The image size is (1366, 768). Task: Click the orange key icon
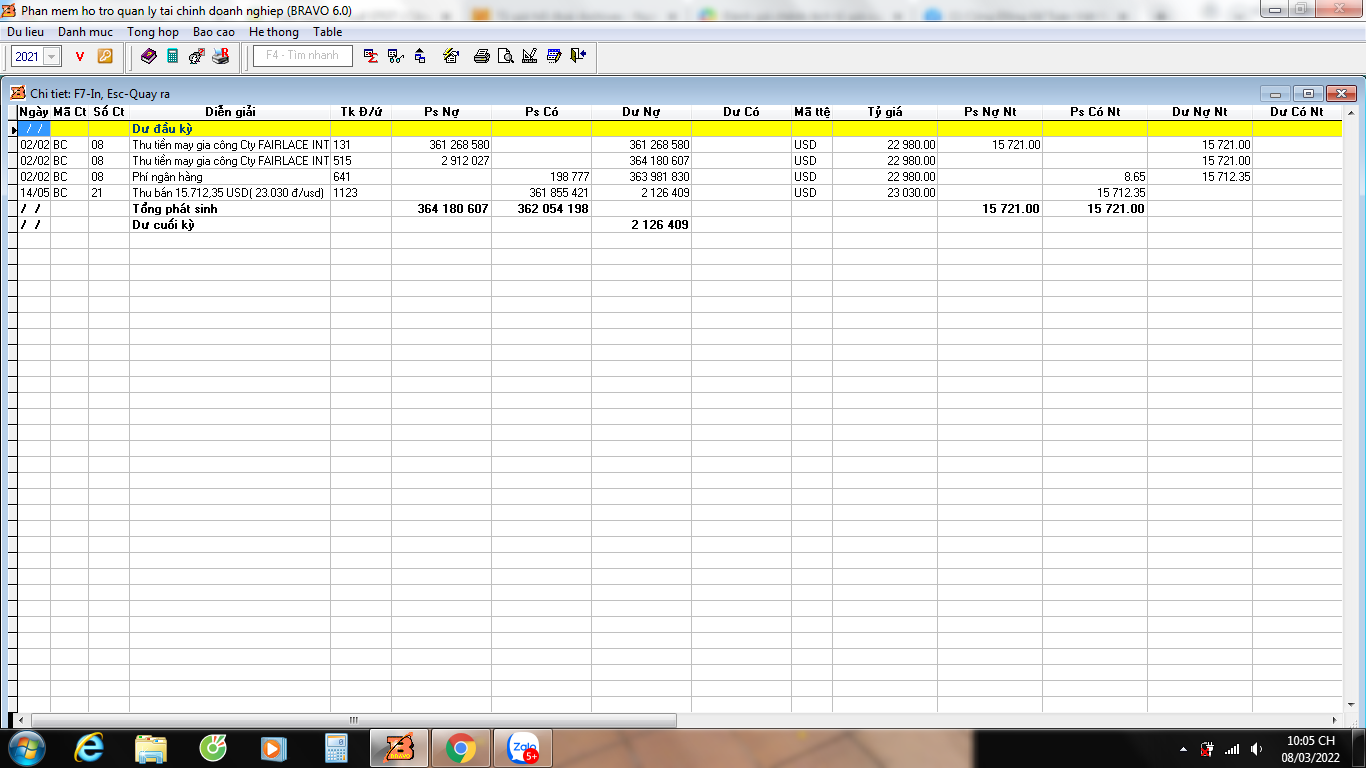click(x=104, y=56)
